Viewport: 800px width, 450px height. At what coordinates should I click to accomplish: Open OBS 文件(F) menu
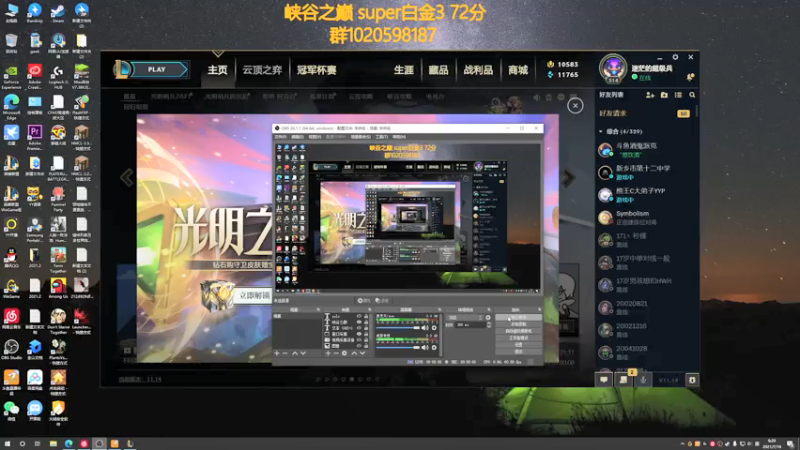280,137
